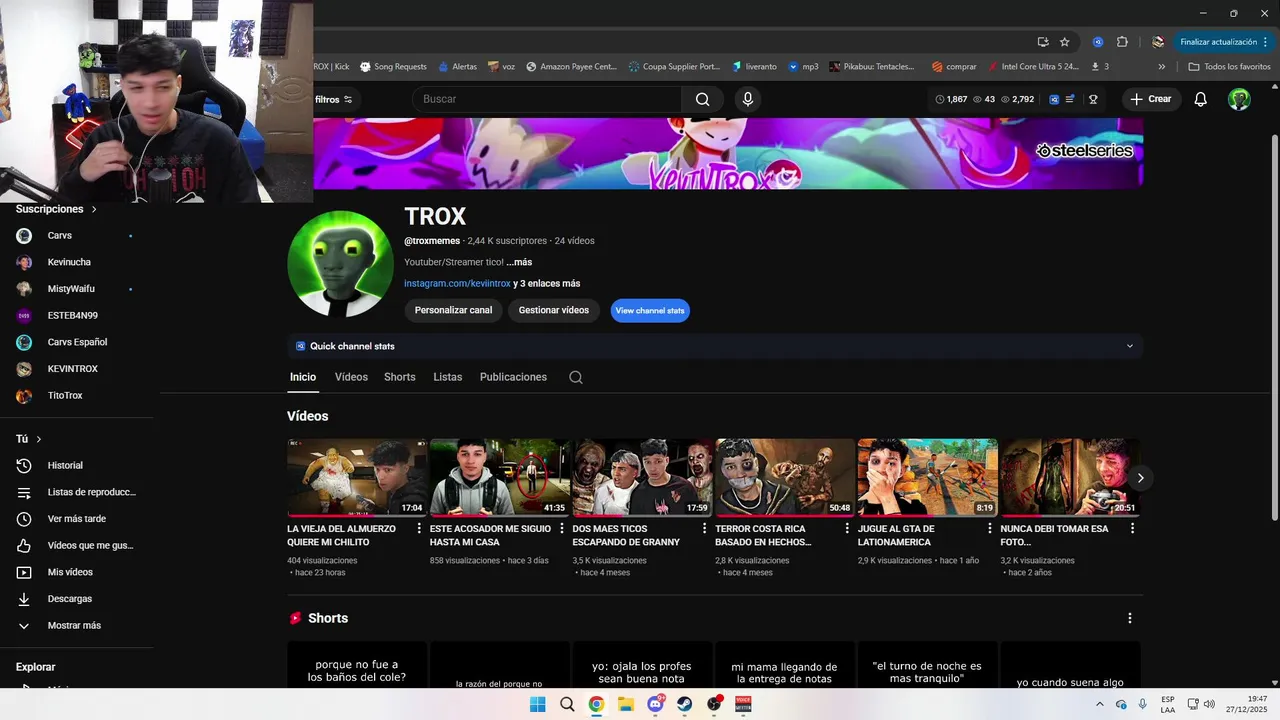Click the YouTube search magnifier button
The height and width of the screenshot is (720, 1280).
(x=702, y=99)
